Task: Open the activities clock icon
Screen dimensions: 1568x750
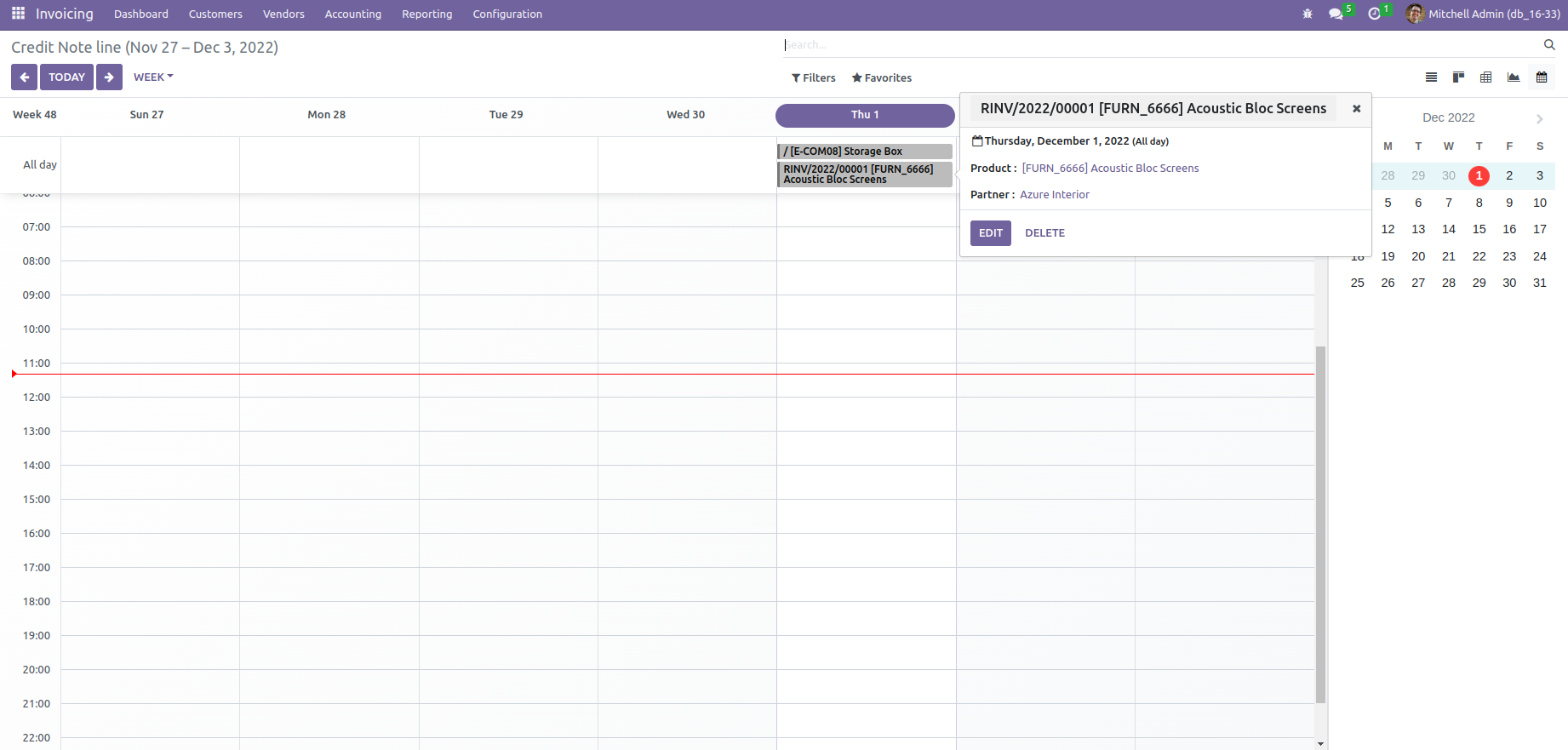Action: click(x=1374, y=14)
